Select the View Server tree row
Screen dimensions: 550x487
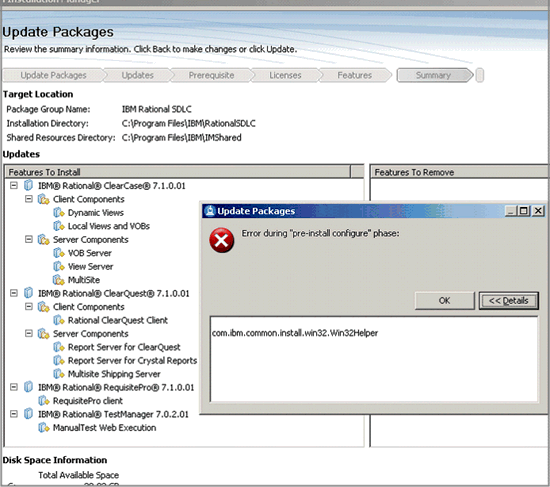point(83,266)
